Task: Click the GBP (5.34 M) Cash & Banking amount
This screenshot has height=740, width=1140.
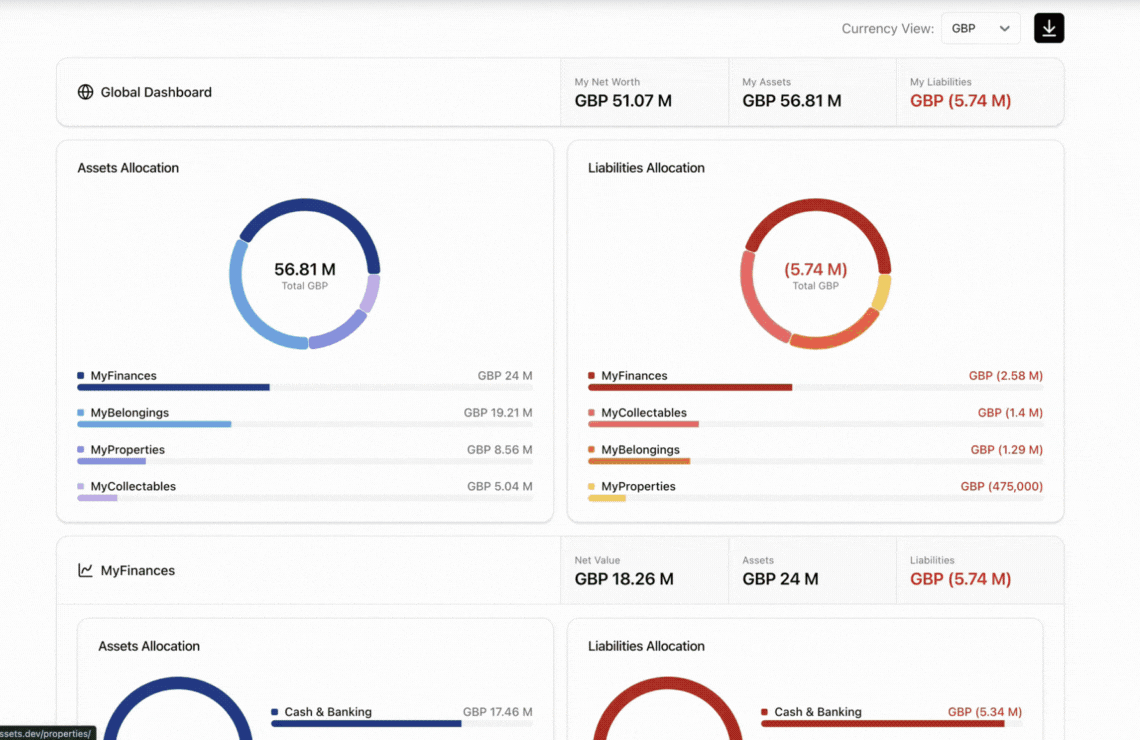Action: [x=984, y=712]
